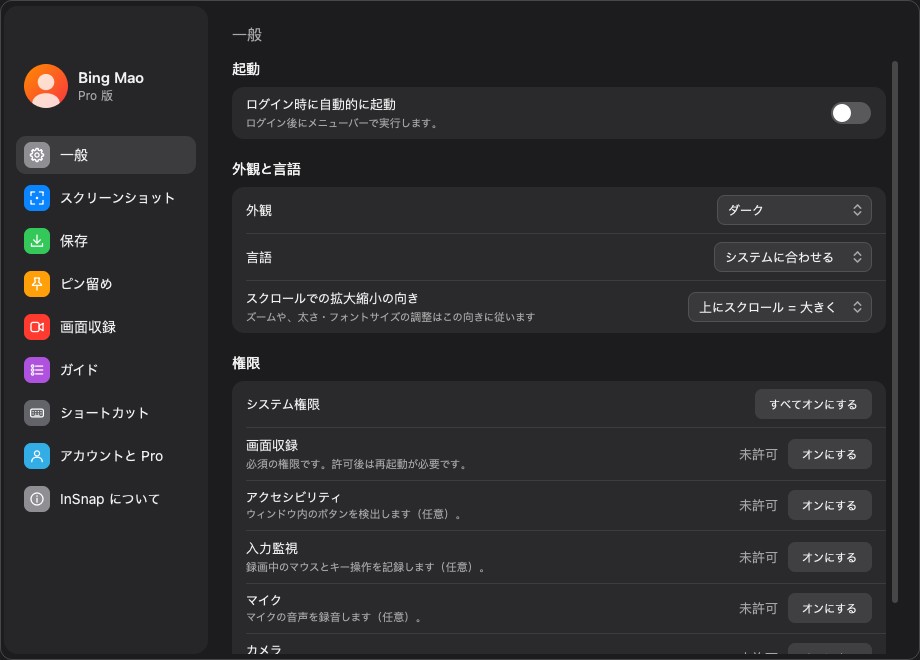Image resolution: width=920 pixels, height=660 pixels.
Task: Click the 外観と言語 section heading
Action: (266, 169)
